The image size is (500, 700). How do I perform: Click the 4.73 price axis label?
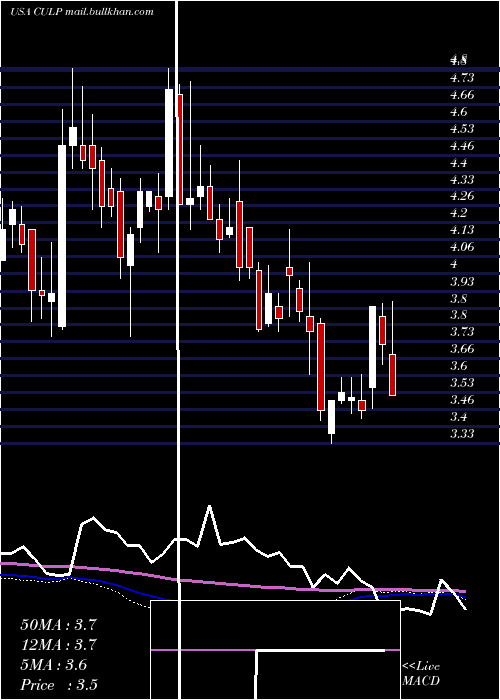click(x=462, y=78)
